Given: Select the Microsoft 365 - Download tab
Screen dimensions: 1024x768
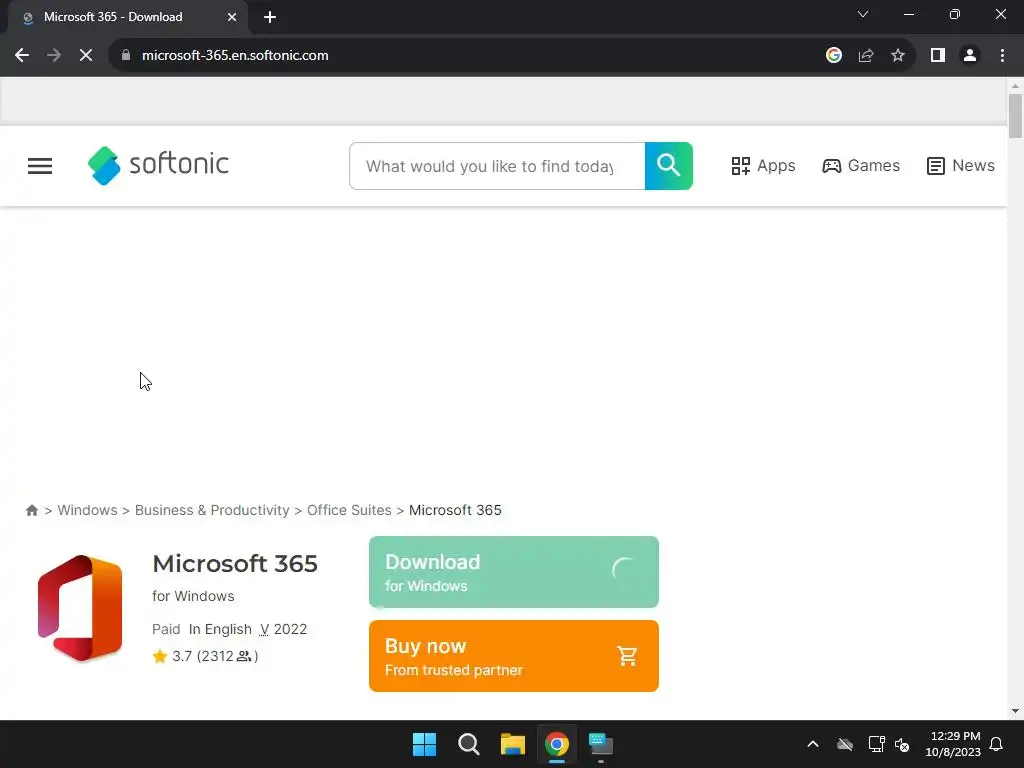Looking at the screenshot, I should [127, 17].
